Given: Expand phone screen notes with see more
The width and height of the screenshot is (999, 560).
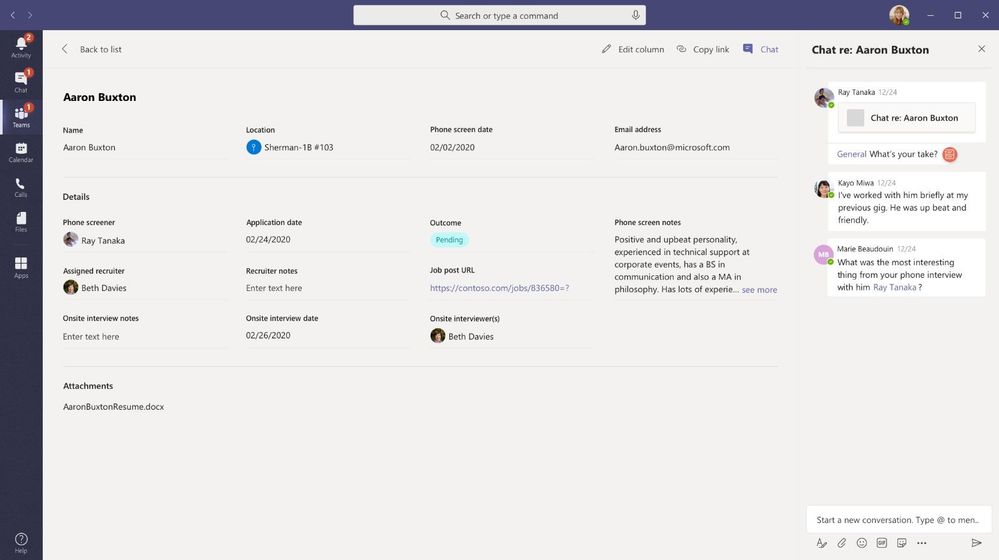Looking at the screenshot, I should click(x=759, y=290).
